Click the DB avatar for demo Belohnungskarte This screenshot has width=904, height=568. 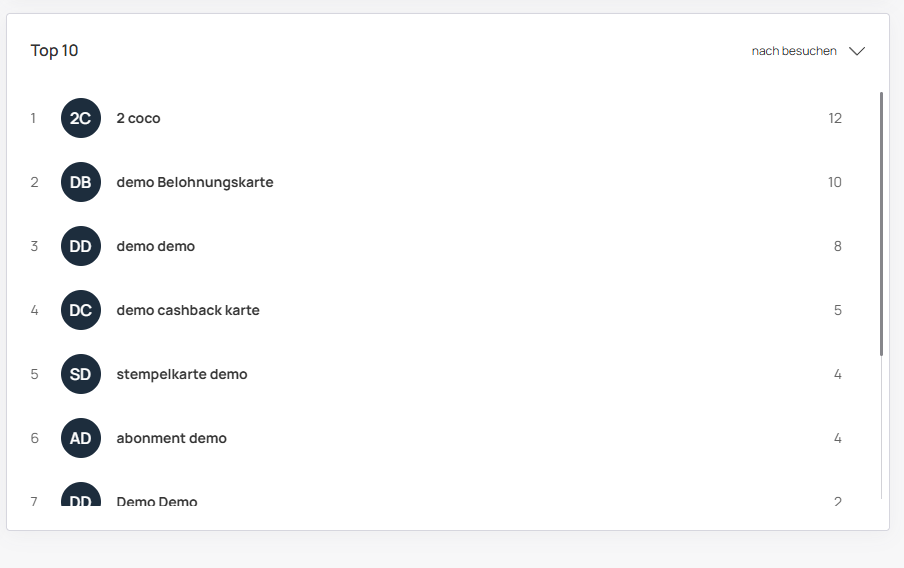pyautogui.click(x=81, y=182)
